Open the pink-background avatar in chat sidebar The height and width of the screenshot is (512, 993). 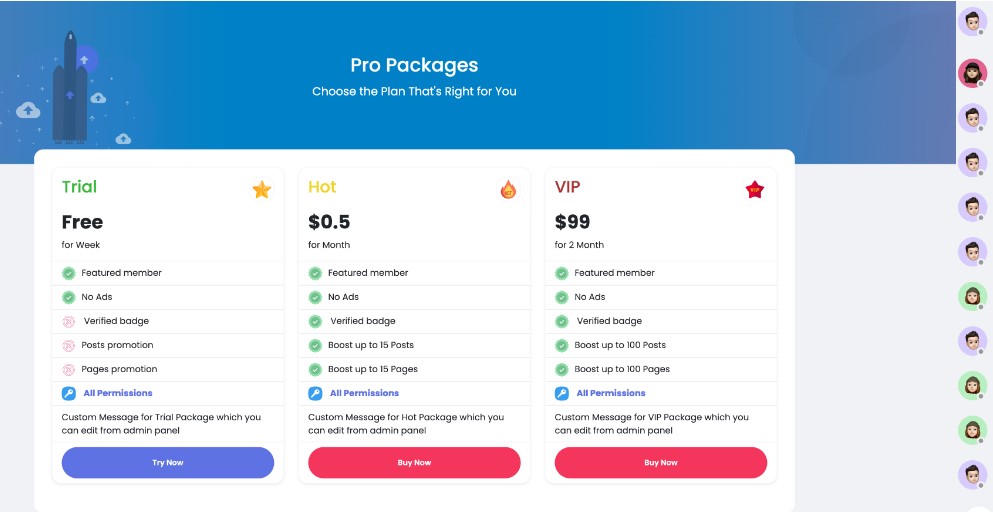coord(973,73)
